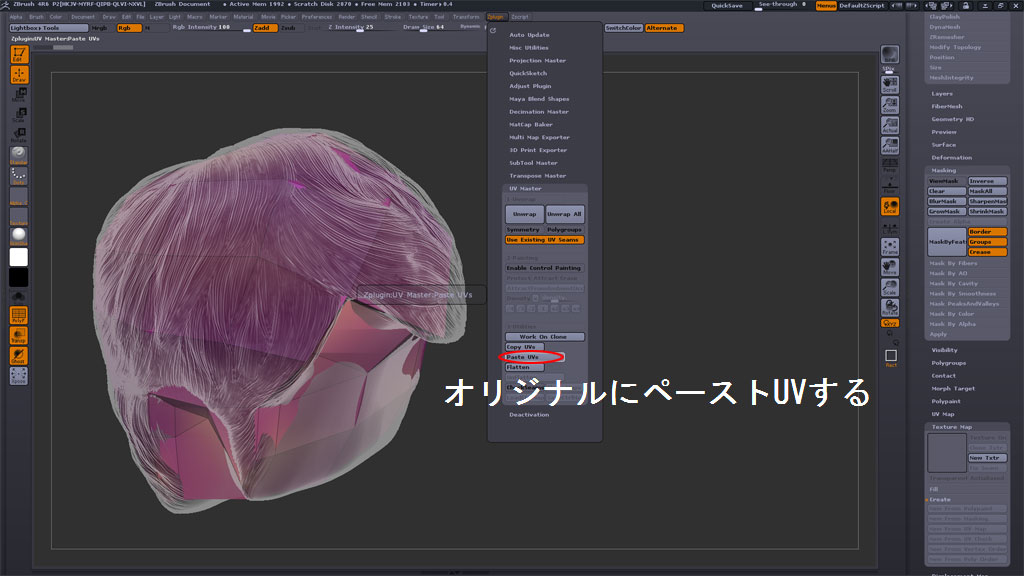This screenshot has height=576, width=1024.
Task: Click the right-shelf Move view icon
Action: click(x=889, y=267)
